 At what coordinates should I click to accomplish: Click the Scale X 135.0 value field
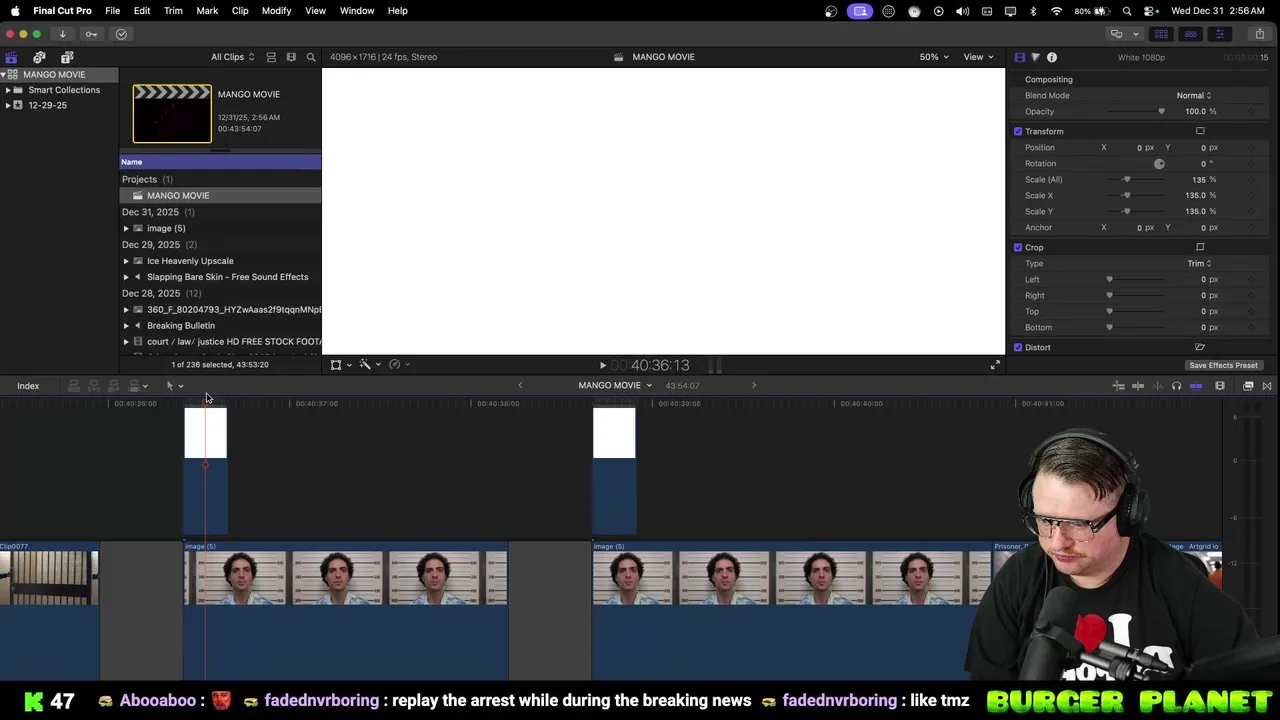(x=1195, y=195)
